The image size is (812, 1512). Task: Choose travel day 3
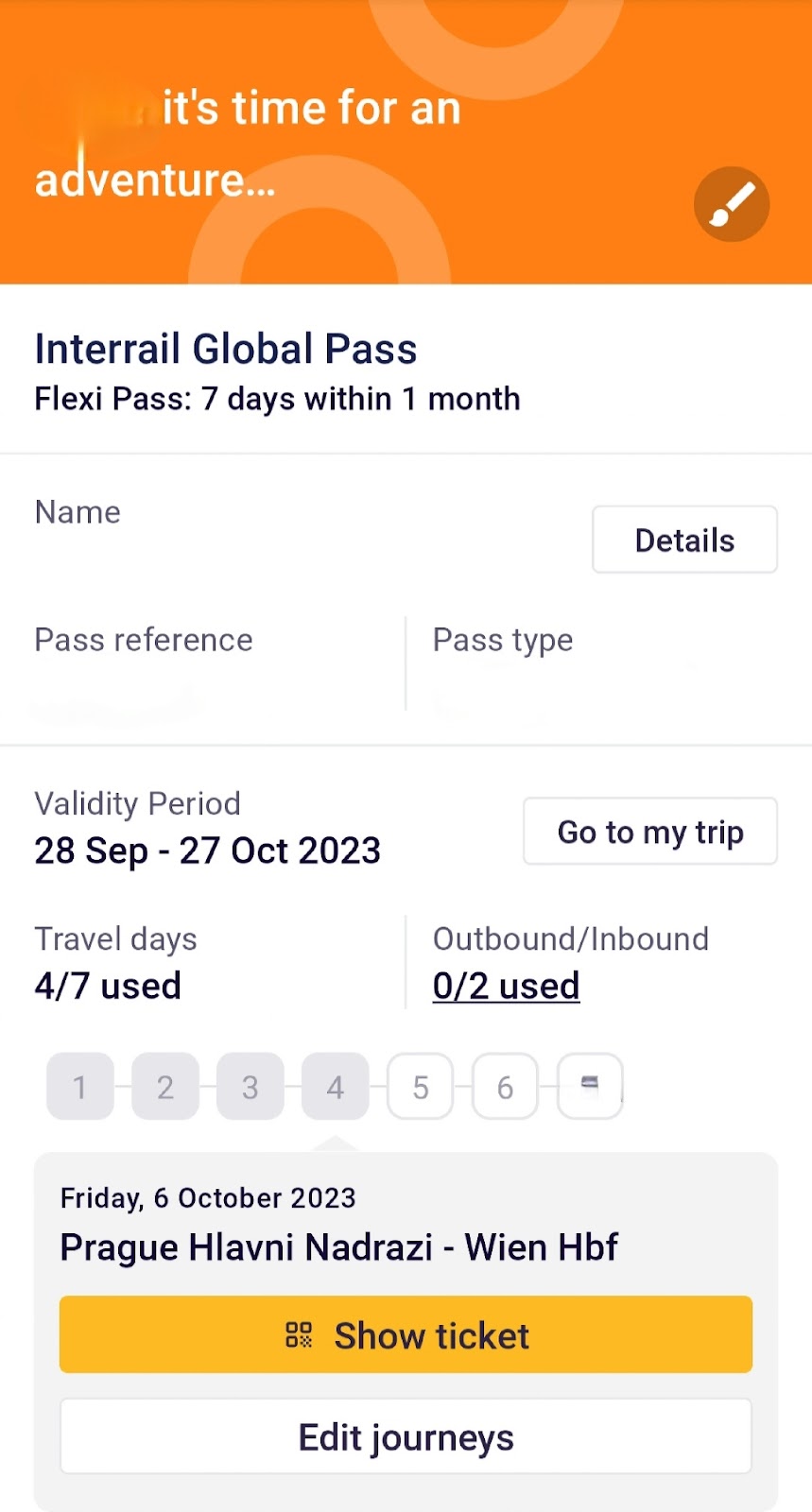[251, 1087]
